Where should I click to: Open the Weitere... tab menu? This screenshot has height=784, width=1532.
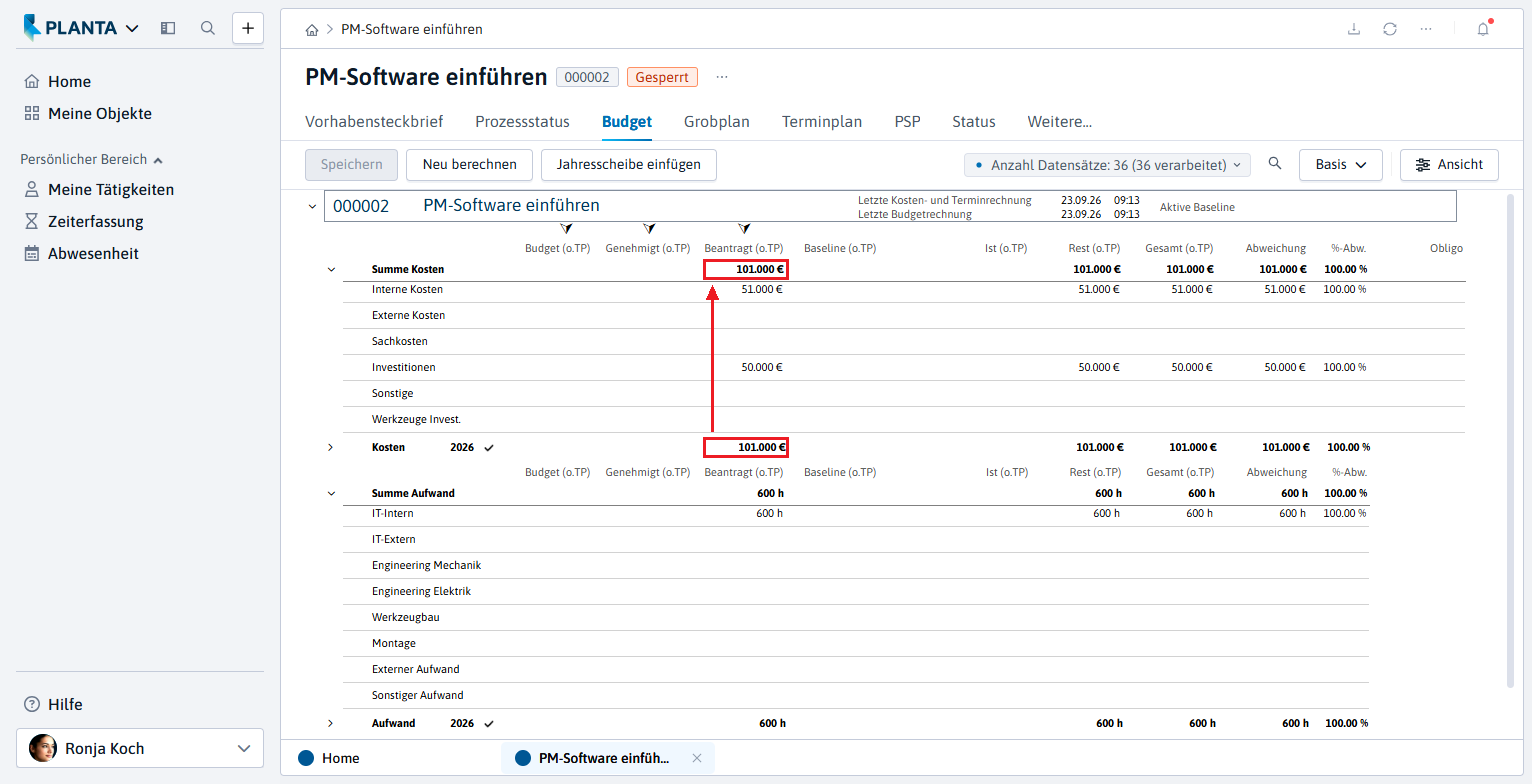[1060, 122]
